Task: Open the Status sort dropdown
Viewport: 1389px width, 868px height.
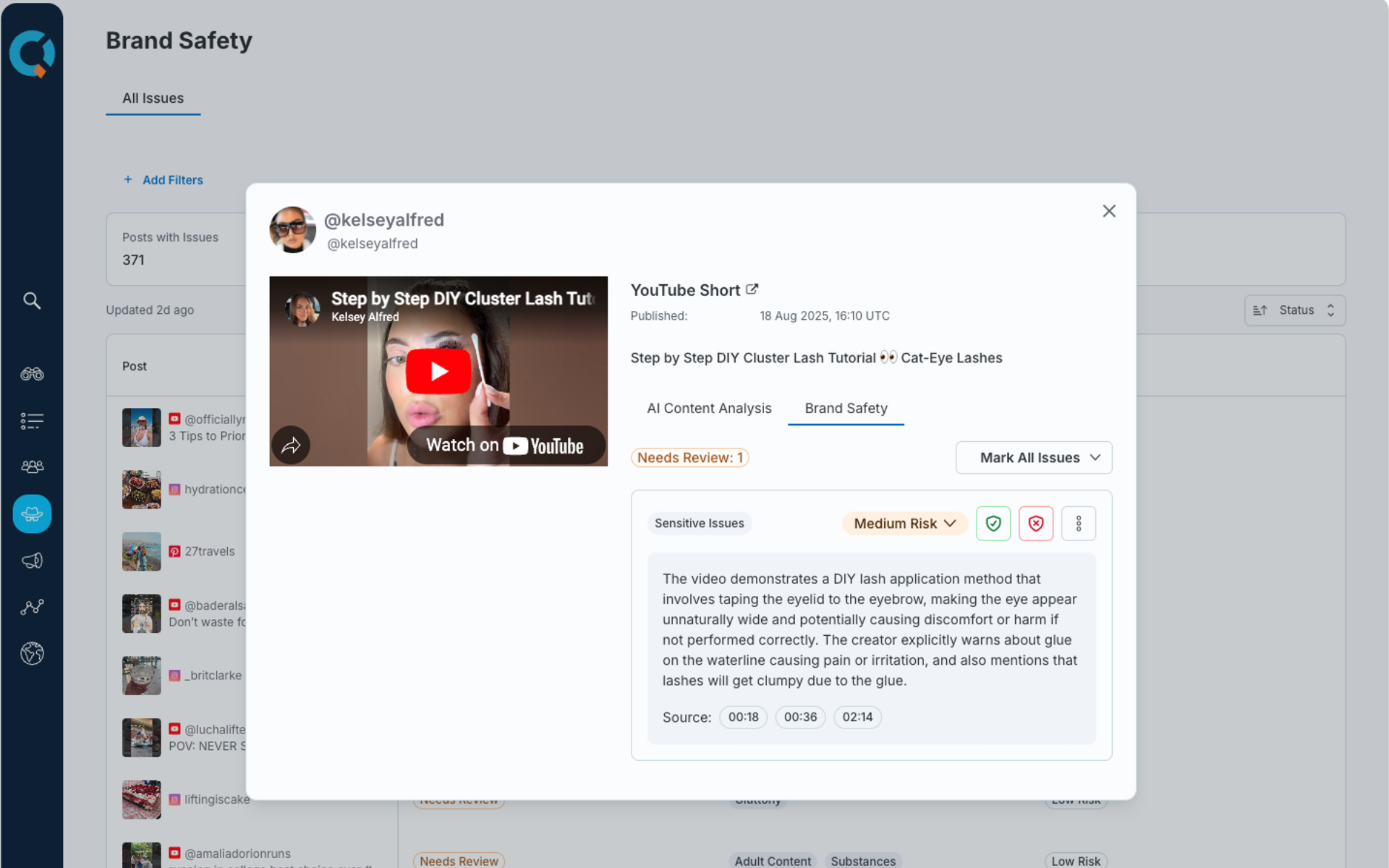Action: pos(1295,310)
